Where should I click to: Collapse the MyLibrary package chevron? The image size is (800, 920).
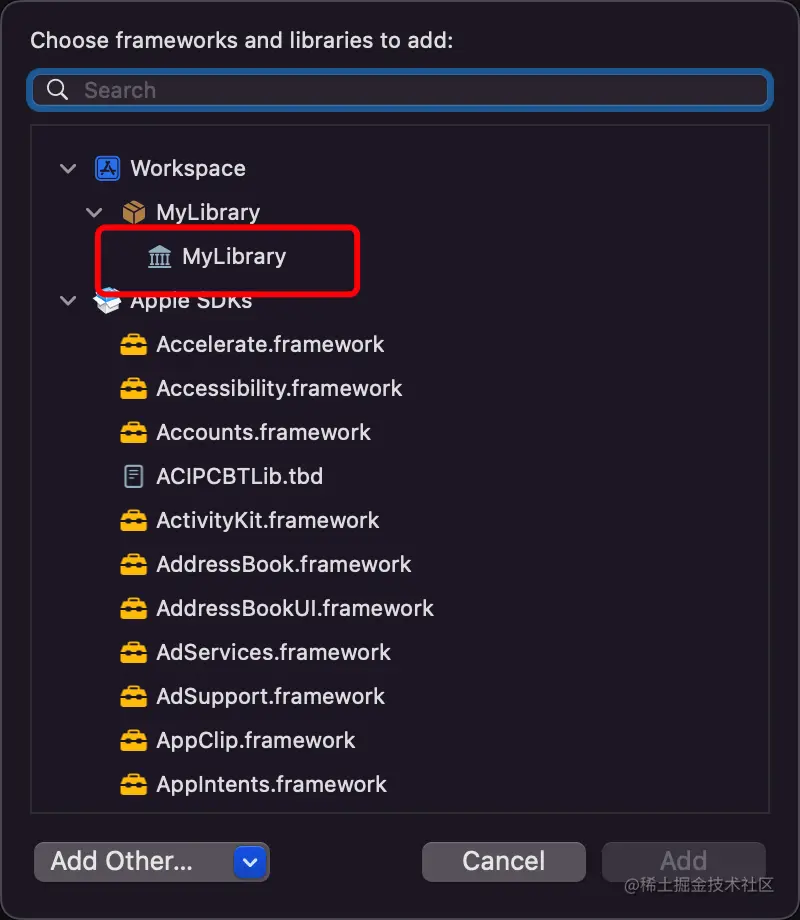(94, 212)
